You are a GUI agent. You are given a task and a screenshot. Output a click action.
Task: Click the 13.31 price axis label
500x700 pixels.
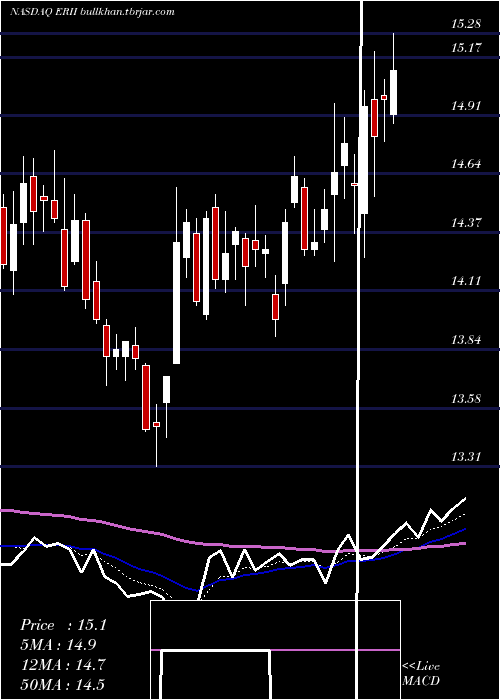tap(466, 457)
